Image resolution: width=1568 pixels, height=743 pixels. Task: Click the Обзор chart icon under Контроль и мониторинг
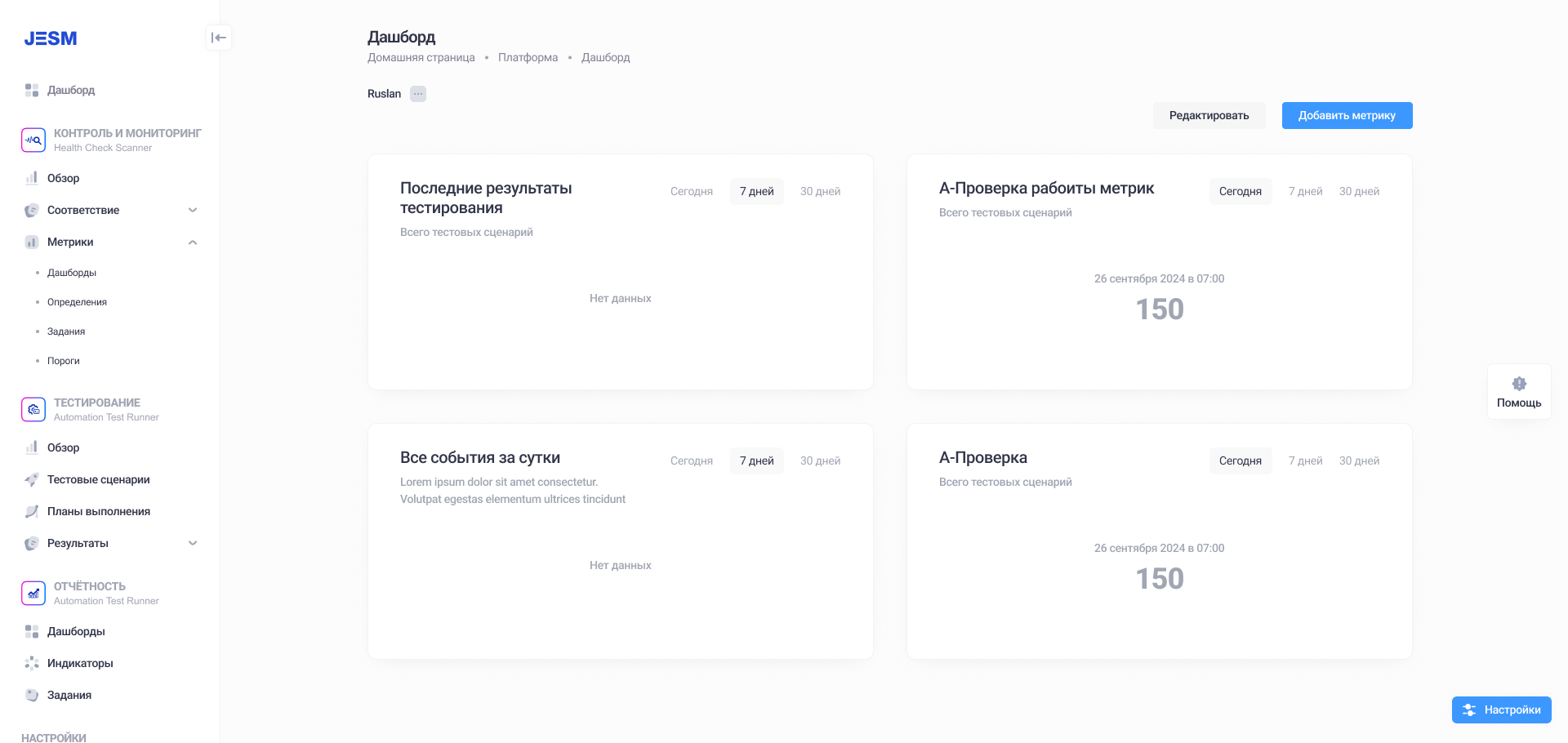point(32,178)
